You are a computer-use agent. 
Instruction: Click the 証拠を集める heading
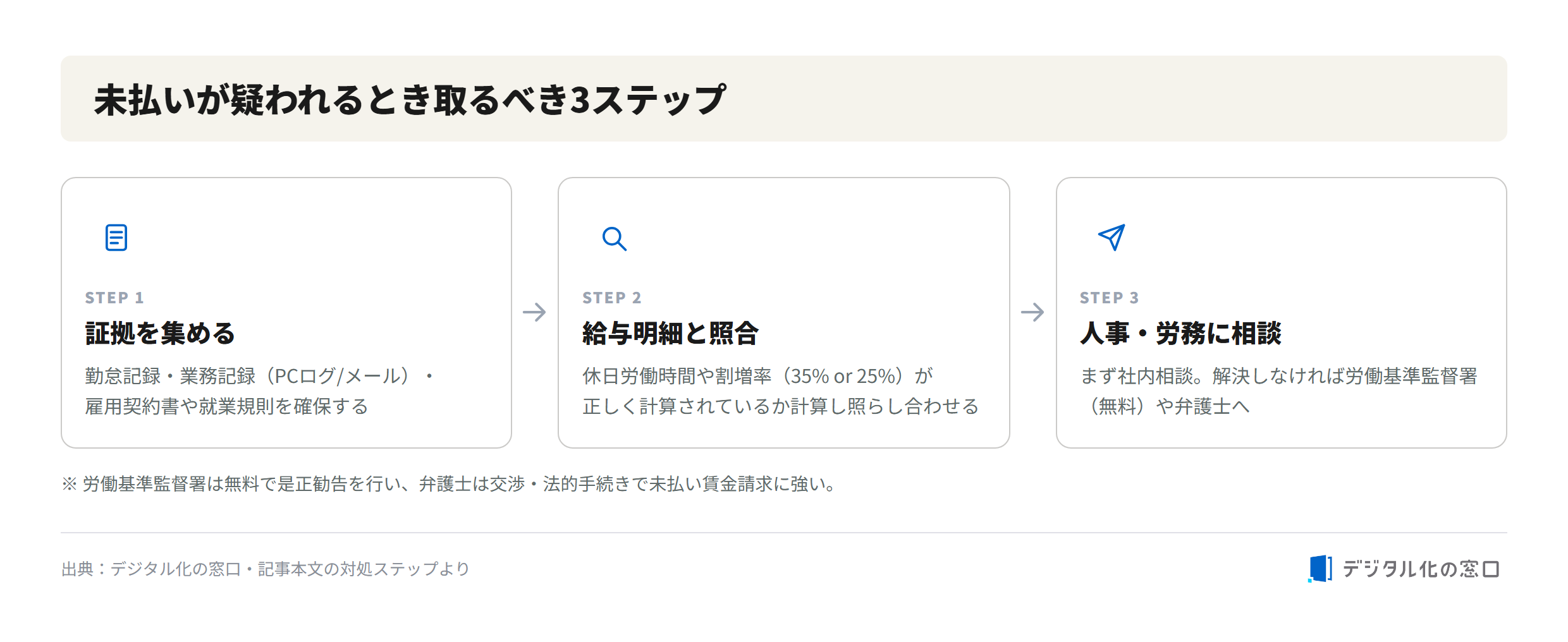tap(160, 333)
